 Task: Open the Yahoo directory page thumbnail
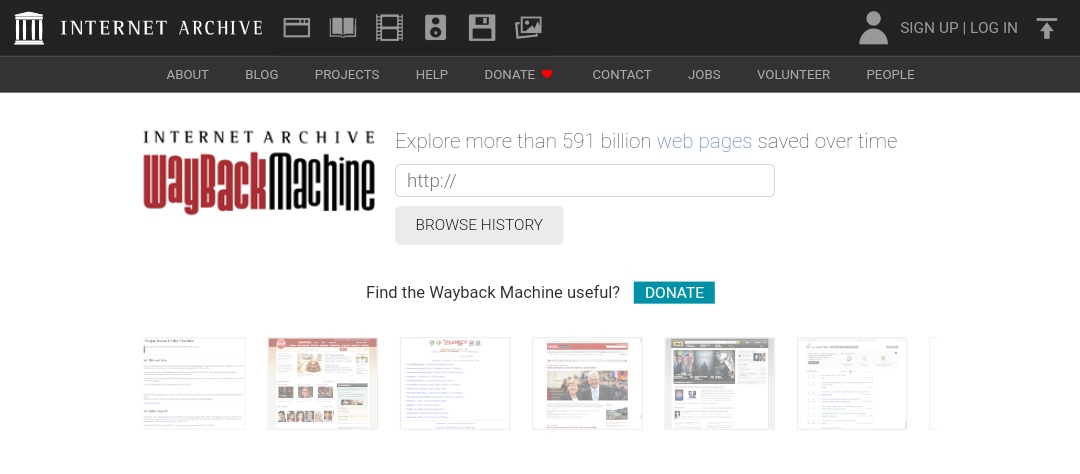[455, 384]
